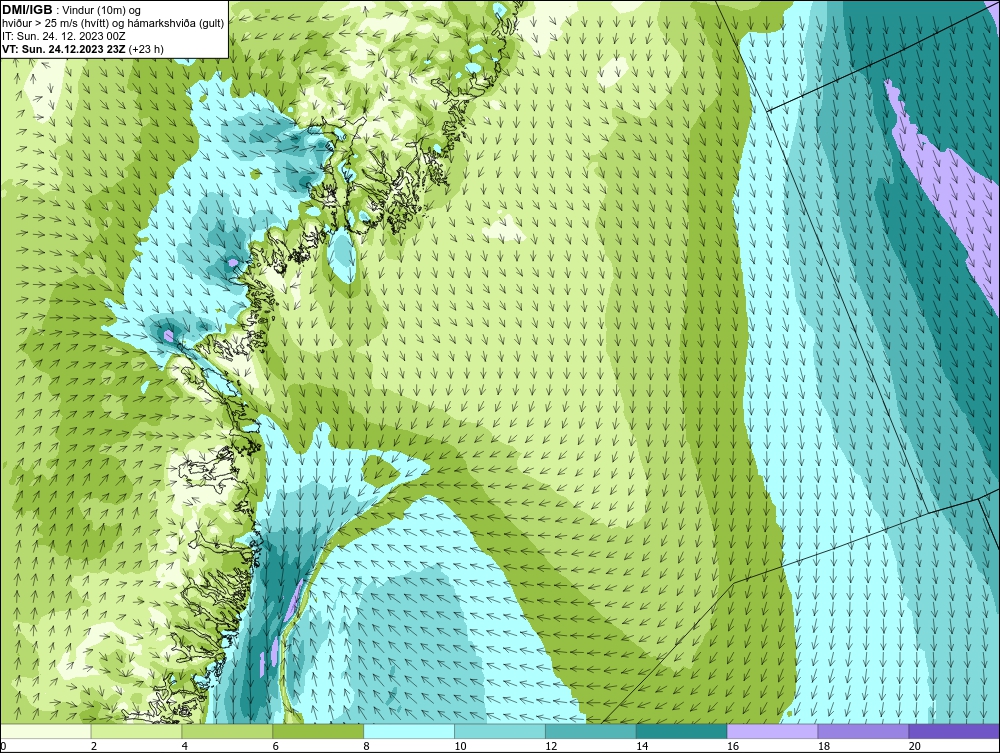Click the 0–2 m/s palest legend swatch
This screenshot has width=1000, height=753.
tap(45, 731)
